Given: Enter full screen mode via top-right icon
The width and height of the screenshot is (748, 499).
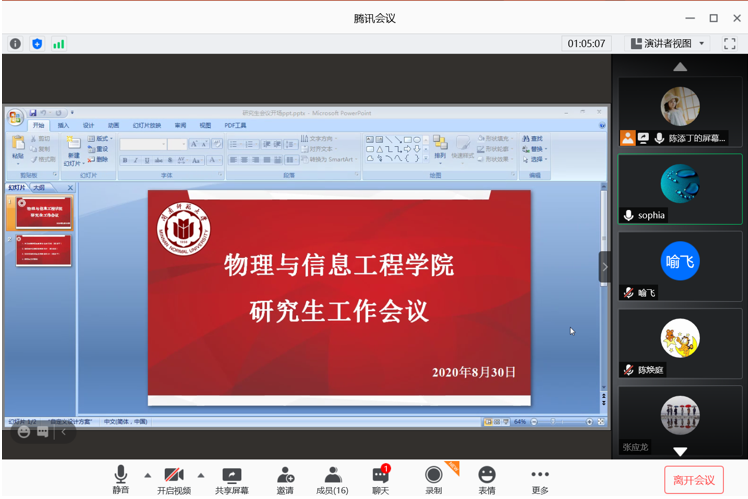Looking at the screenshot, I should pyautogui.click(x=731, y=43).
